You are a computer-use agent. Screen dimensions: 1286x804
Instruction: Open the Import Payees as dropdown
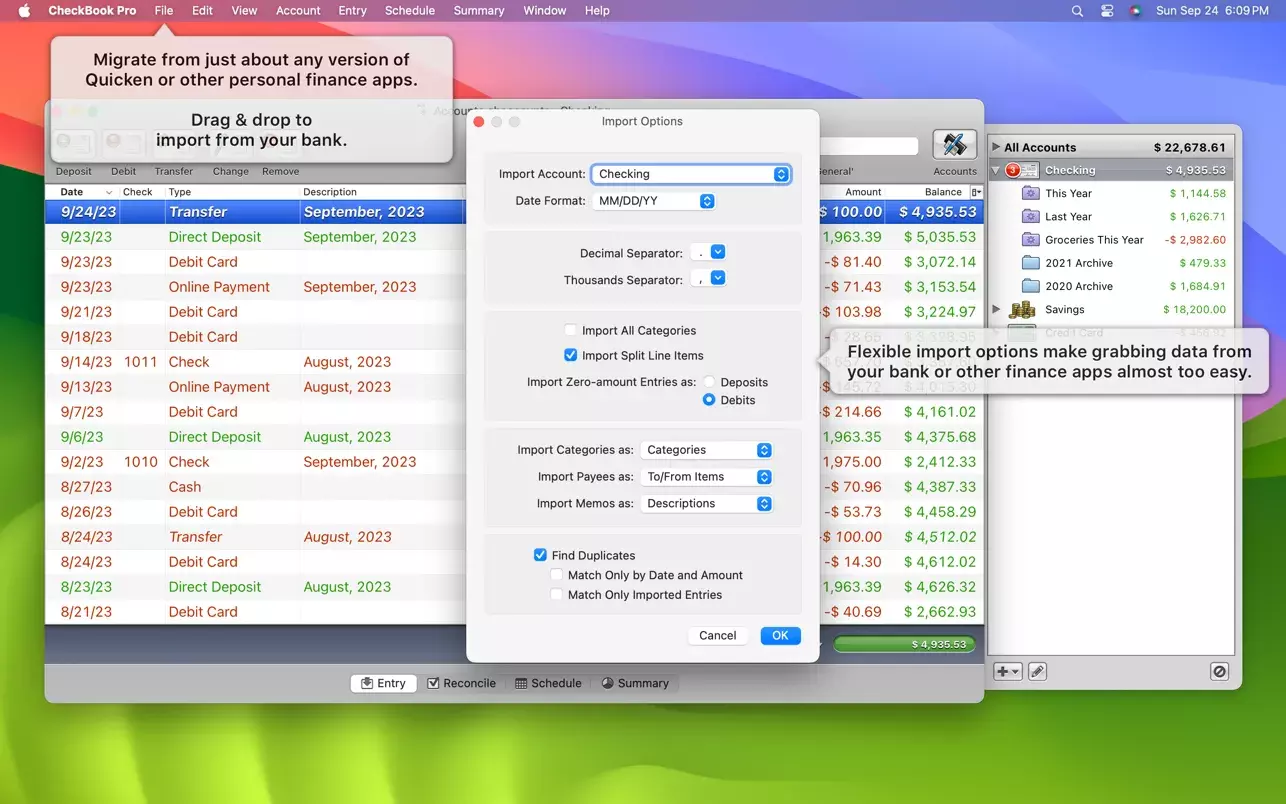706,477
